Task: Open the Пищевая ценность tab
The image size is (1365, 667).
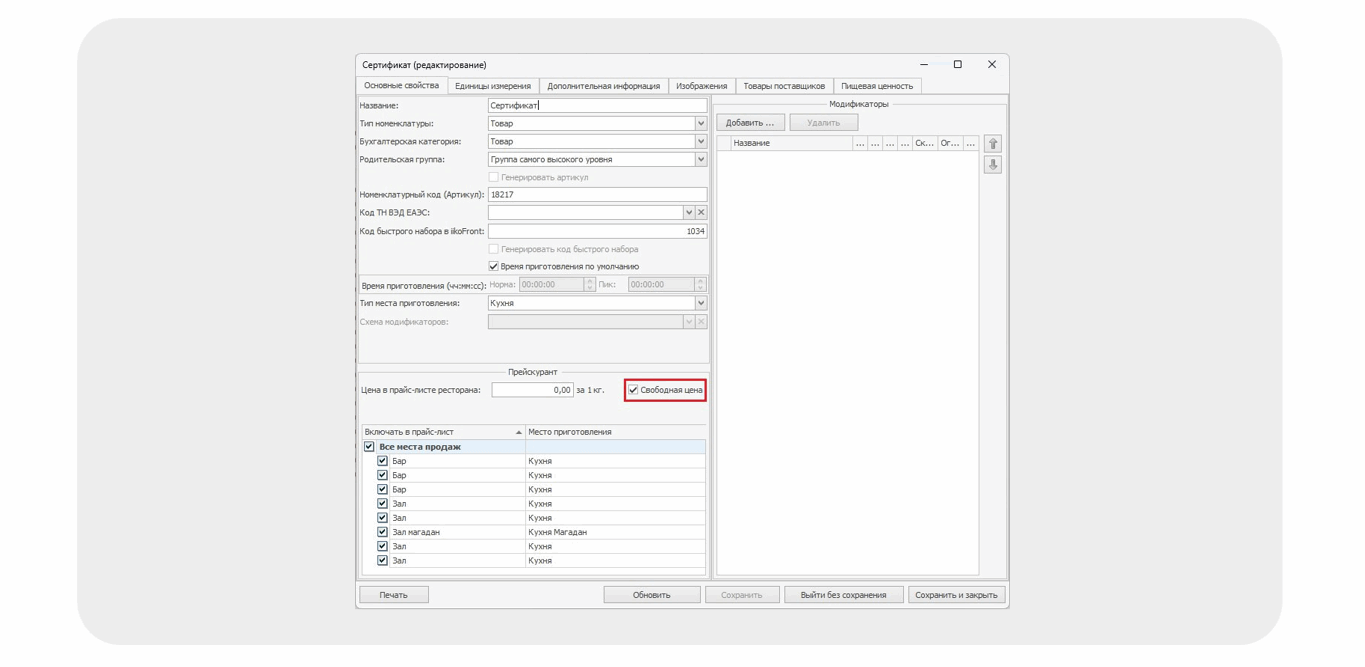Action: [876, 86]
